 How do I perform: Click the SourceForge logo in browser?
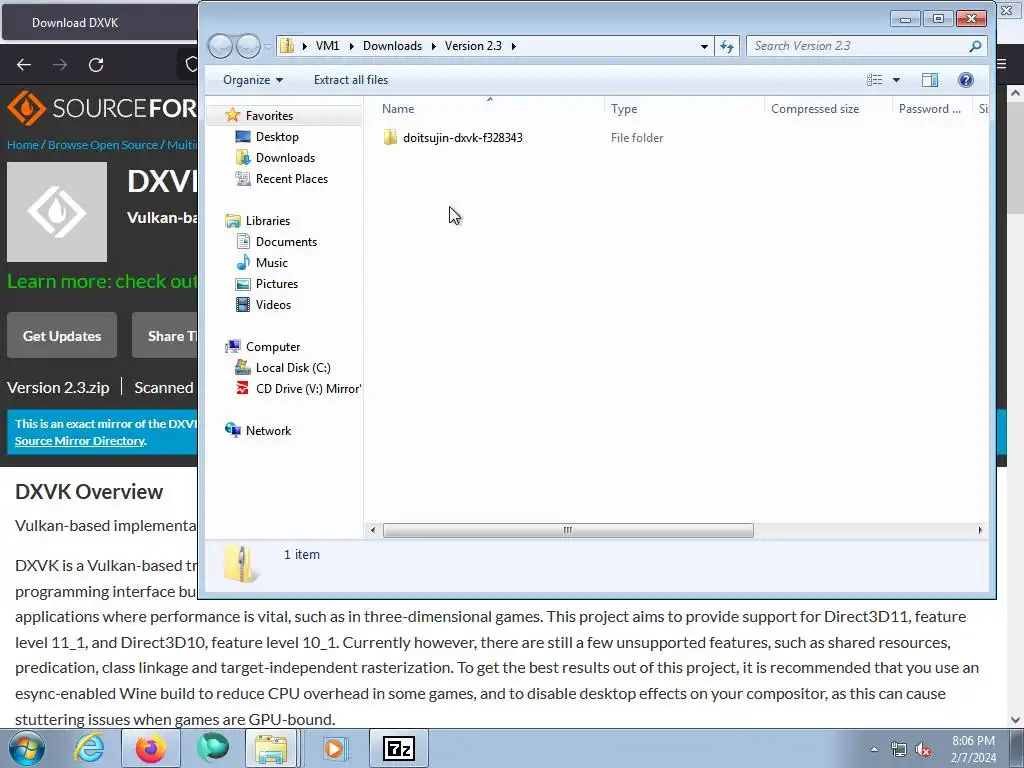coord(101,108)
